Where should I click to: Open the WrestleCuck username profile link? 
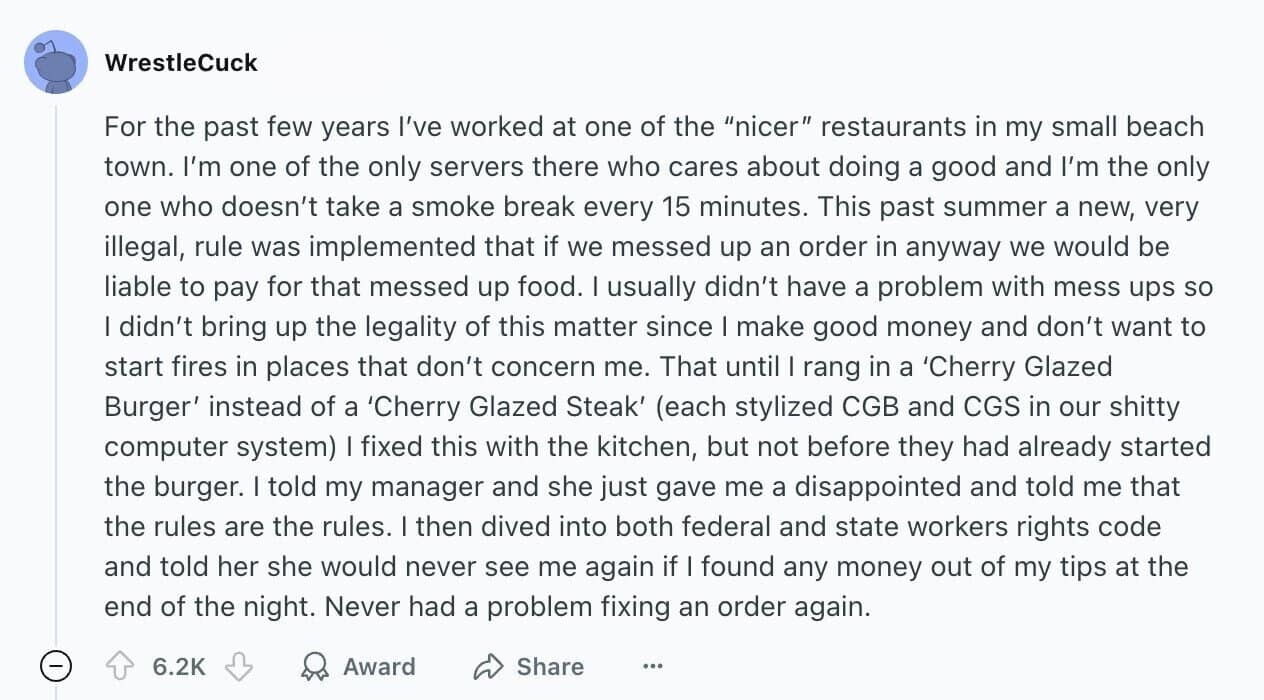(x=181, y=62)
